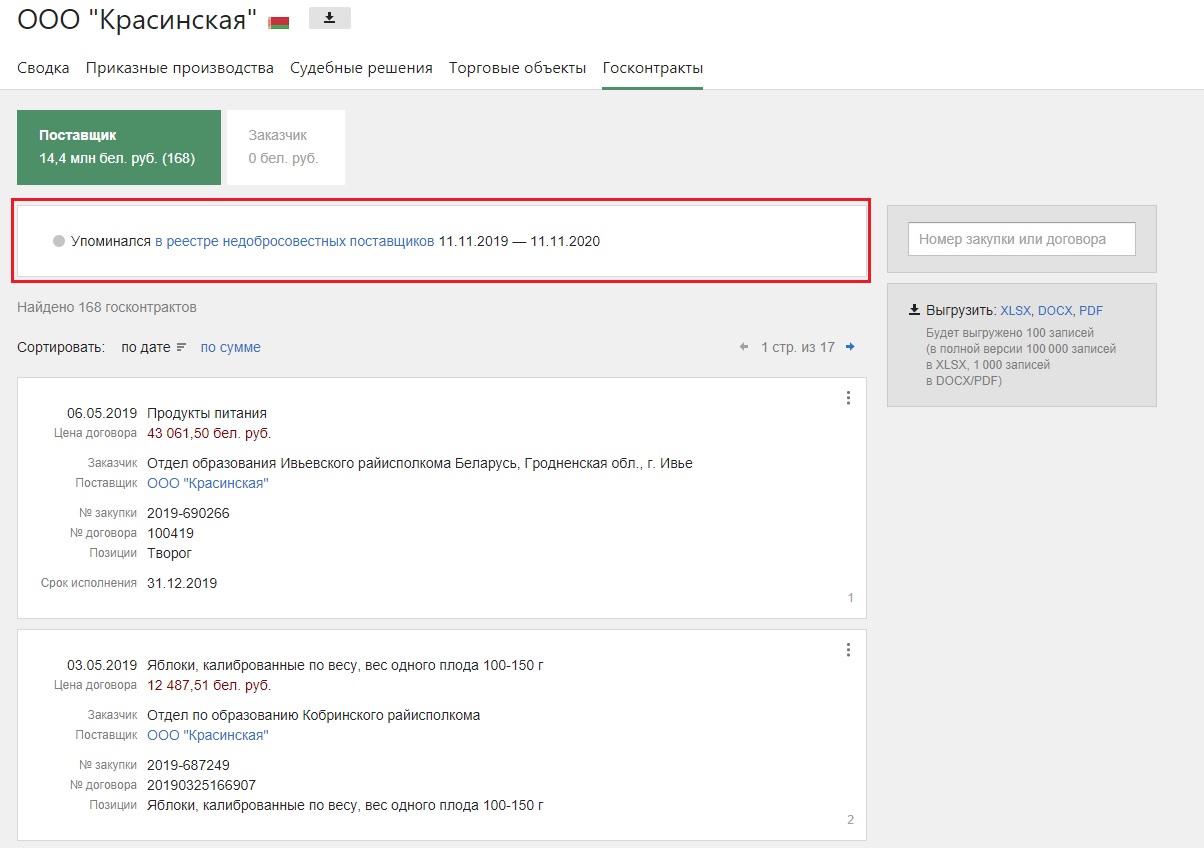1204x848 pixels.
Task: Click the 1 стр. из 17 page indicator
Action: point(797,347)
